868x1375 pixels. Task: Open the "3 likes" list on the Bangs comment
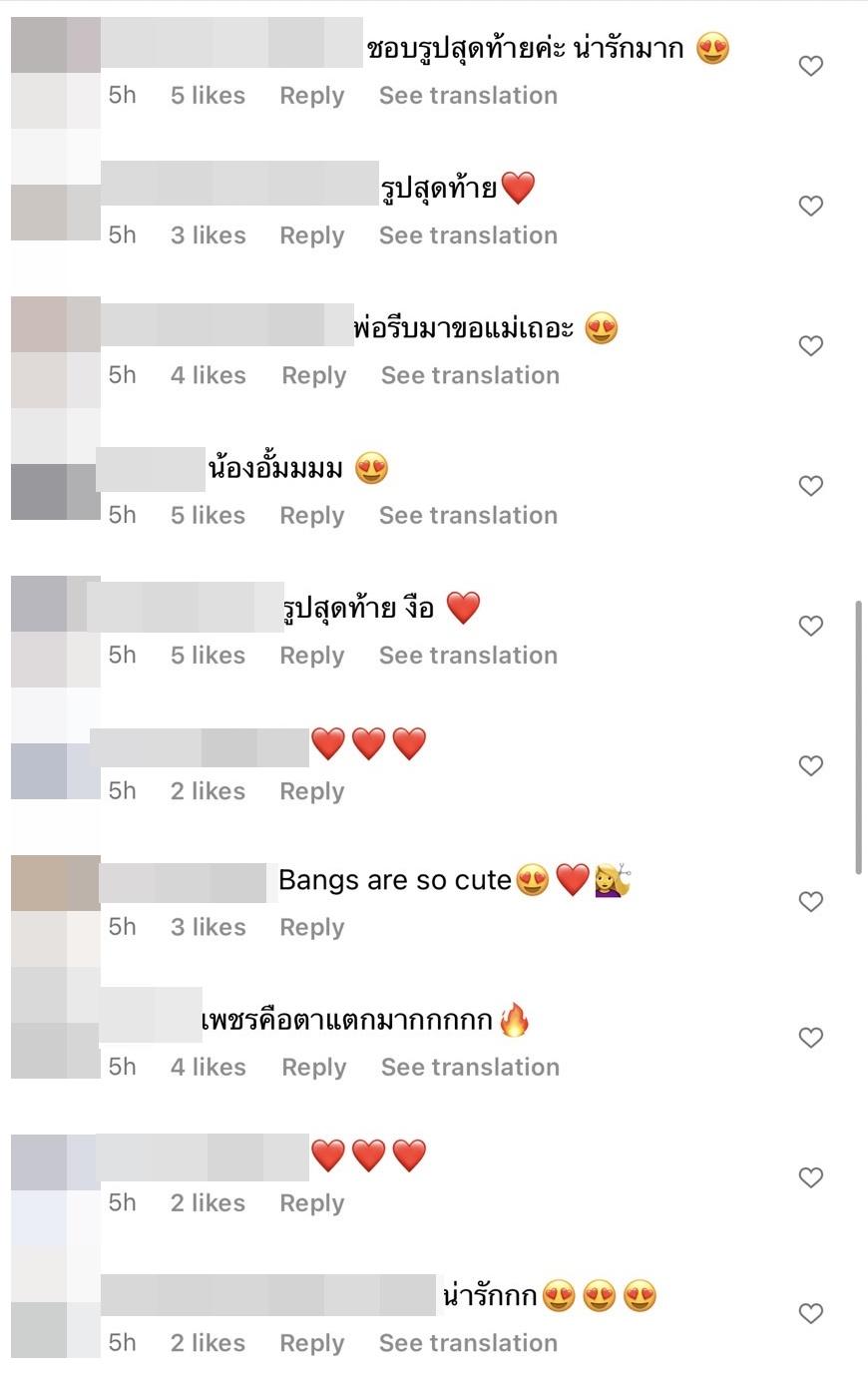coord(208,927)
